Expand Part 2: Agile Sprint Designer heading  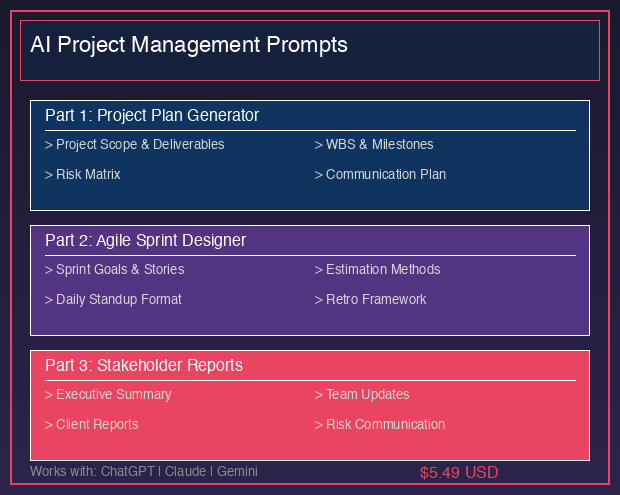146,240
